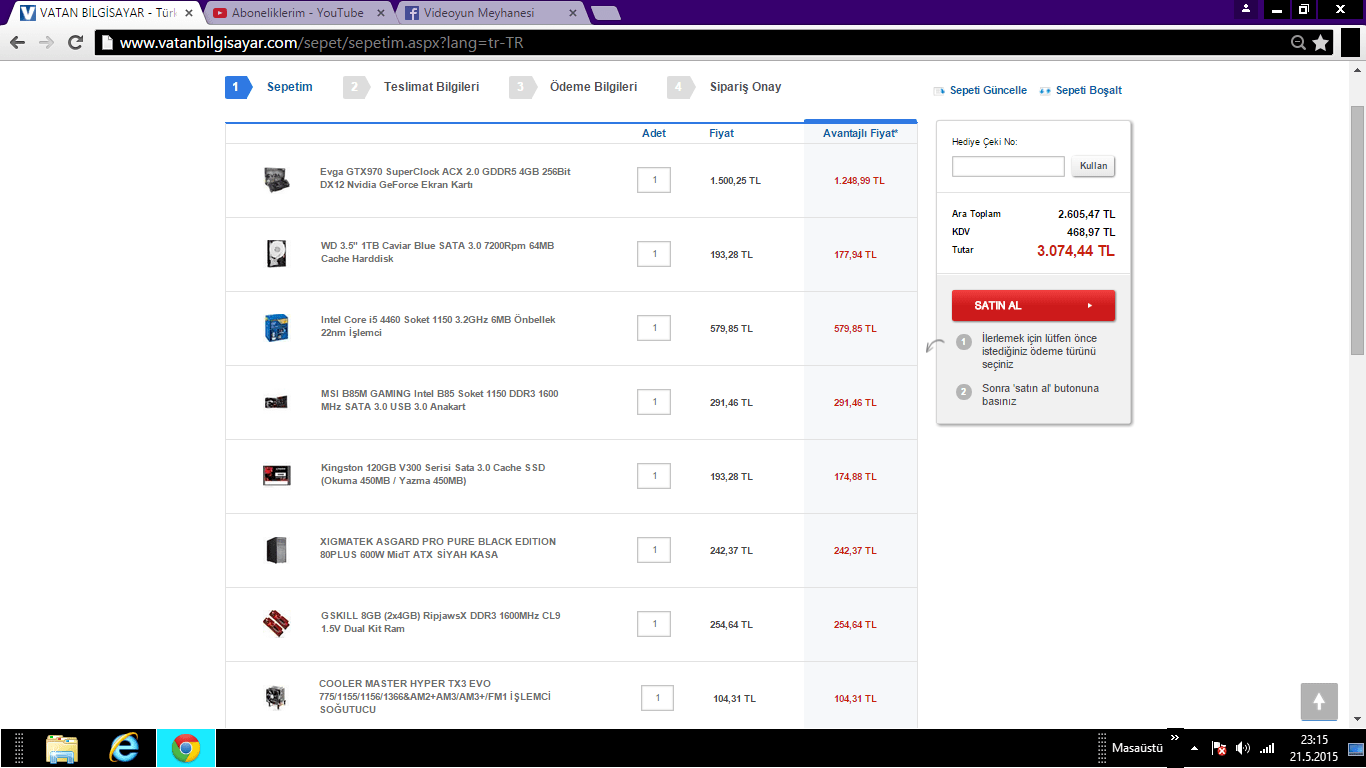Screen dimensions: 1366x768
Task: Click the GSKILL RipjawsX RAM thumbnail
Action: click(x=277, y=624)
